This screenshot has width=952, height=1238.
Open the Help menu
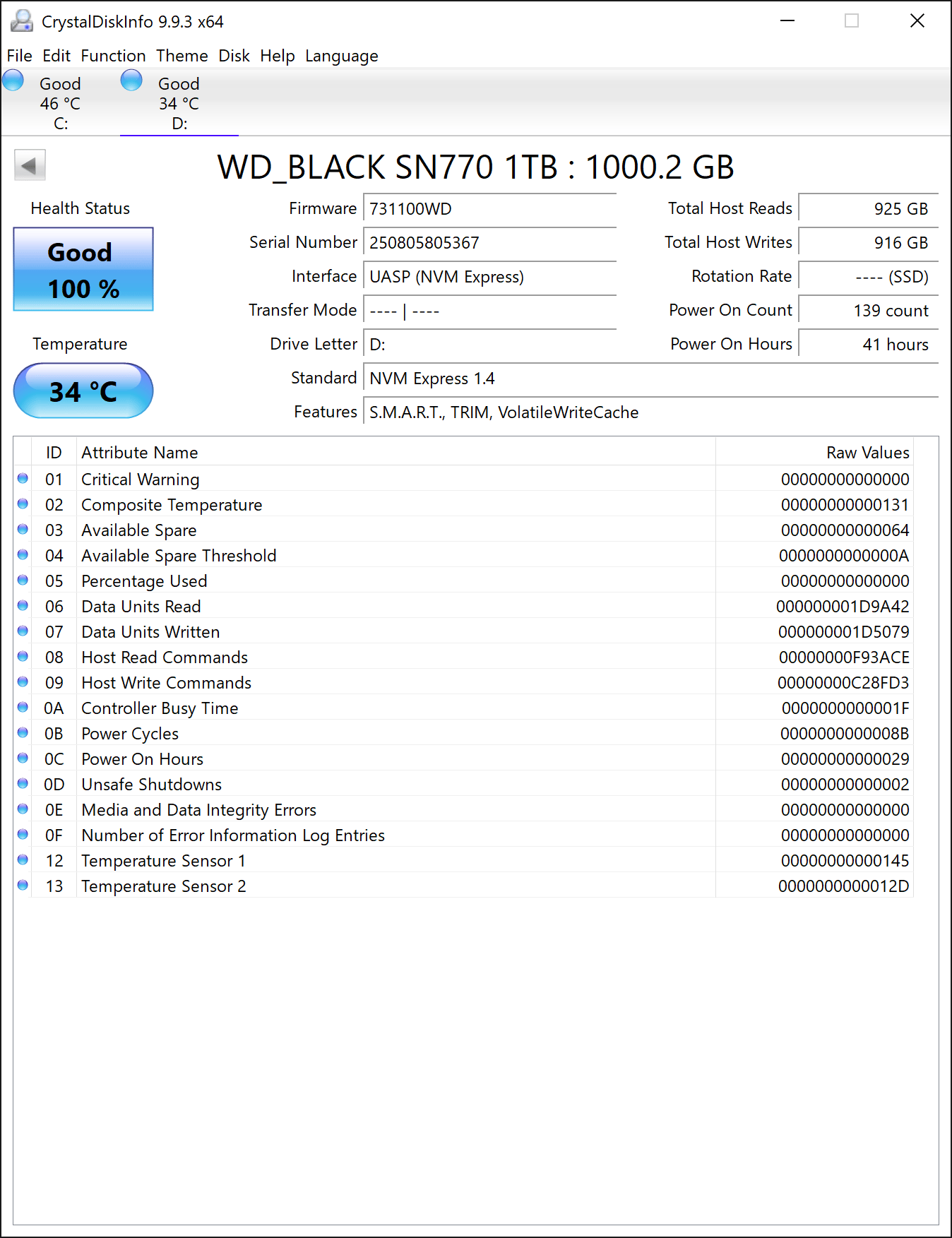point(278,56)
